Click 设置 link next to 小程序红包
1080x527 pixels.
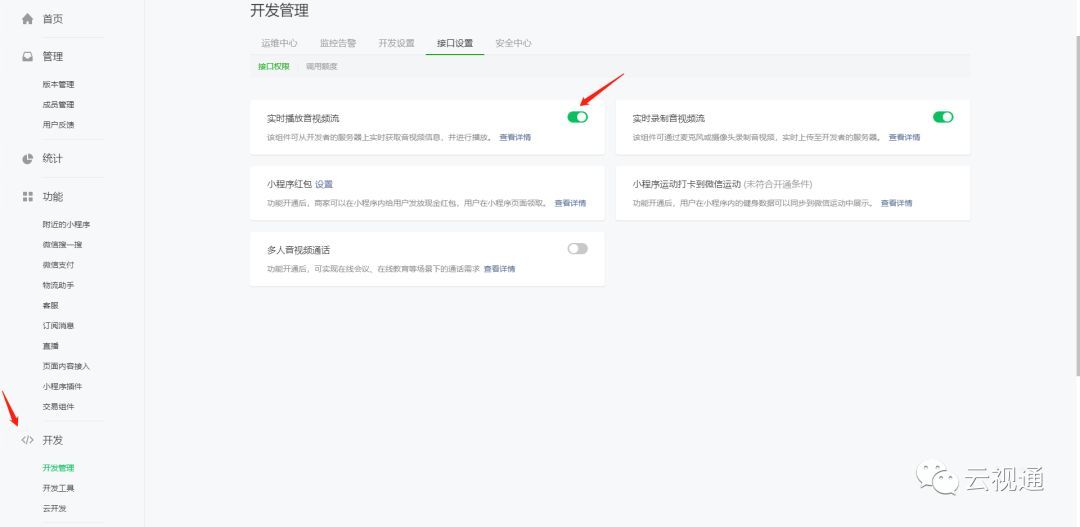pyautogui.click(x=324, y=185)
